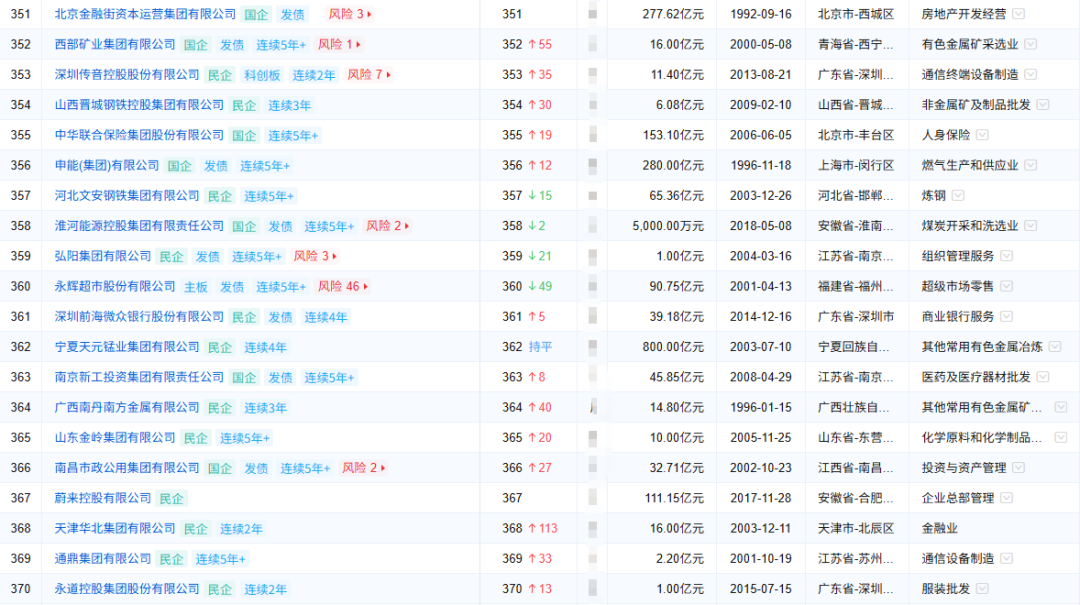Show 风险 2 details for 南昌市政公用集团
This screenshot has height=605, width=1080.
click(x=363, y=468)
